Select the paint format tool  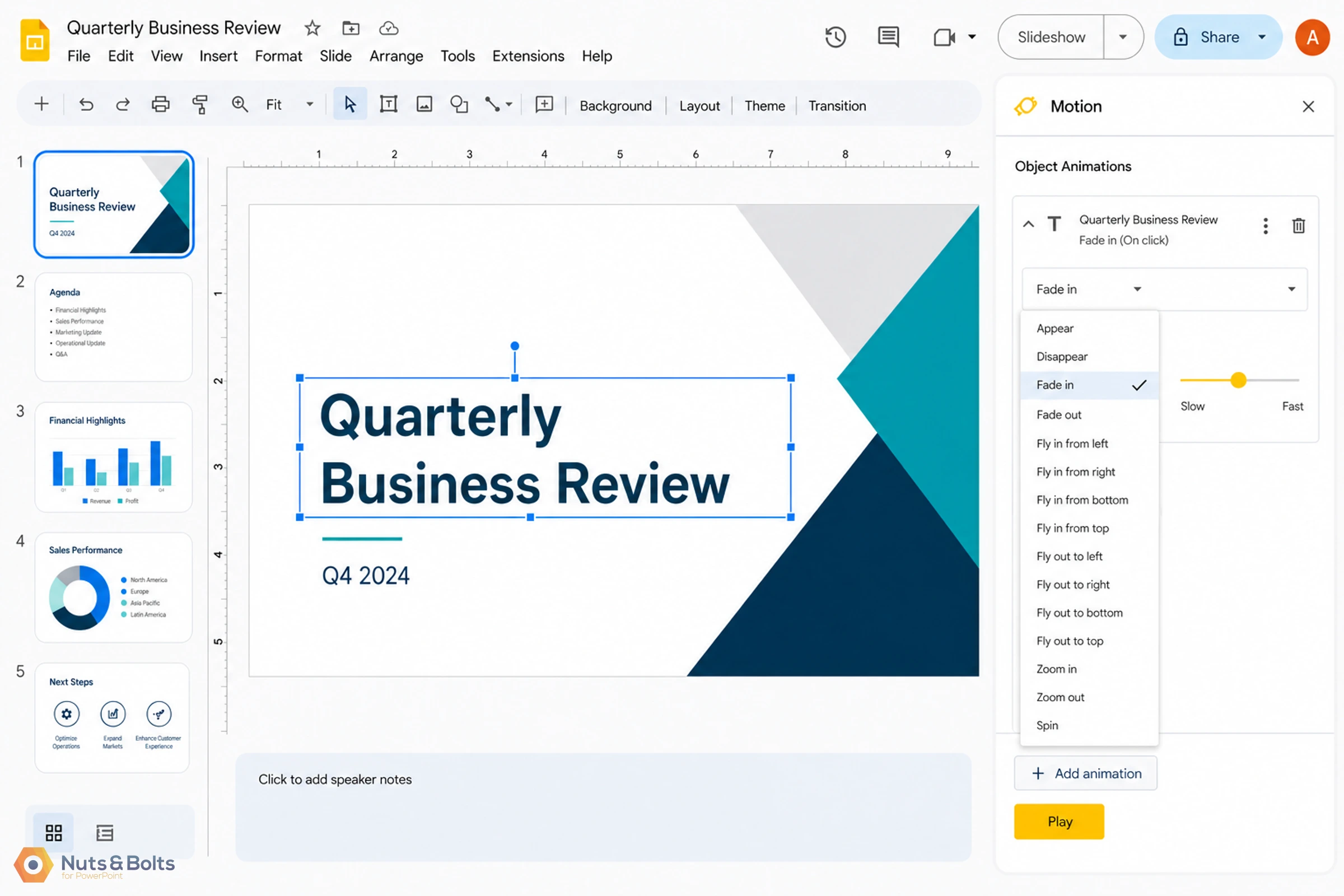coord(199,105)
